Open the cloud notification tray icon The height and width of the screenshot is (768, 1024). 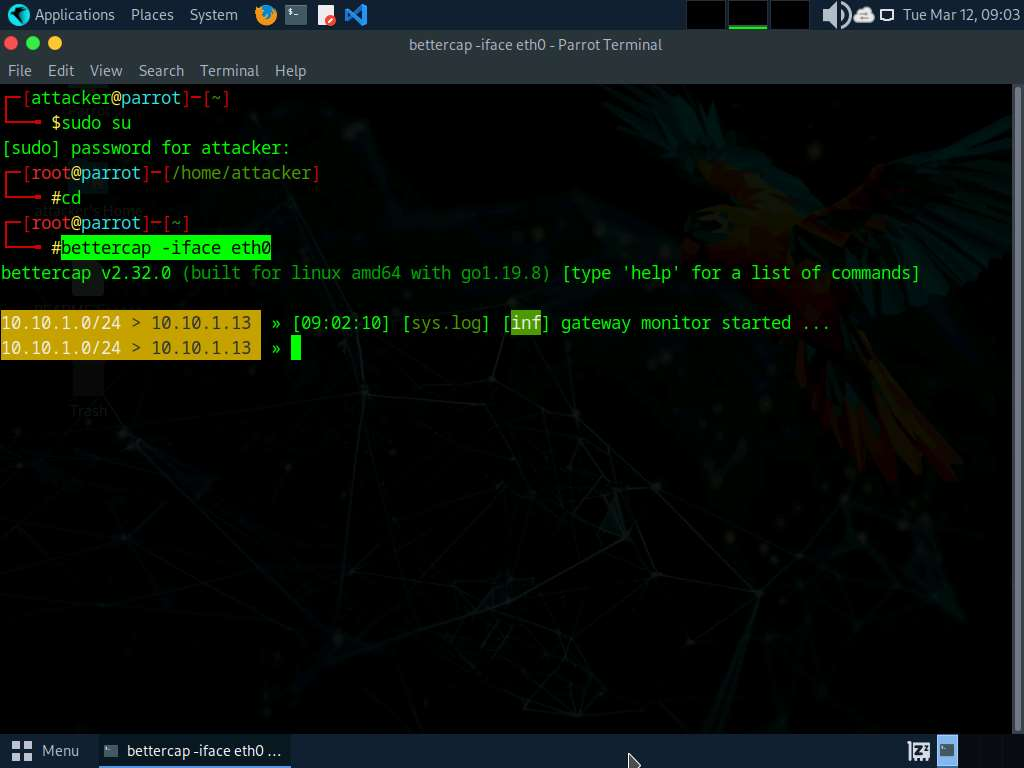click(x=864, y=15)
